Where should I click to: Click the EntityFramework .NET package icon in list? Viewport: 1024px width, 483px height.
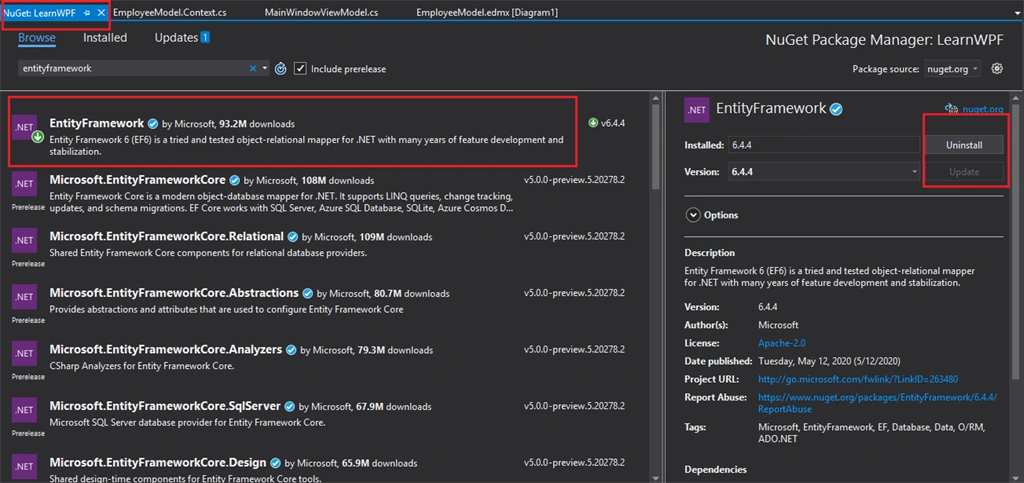coord(25,127)
